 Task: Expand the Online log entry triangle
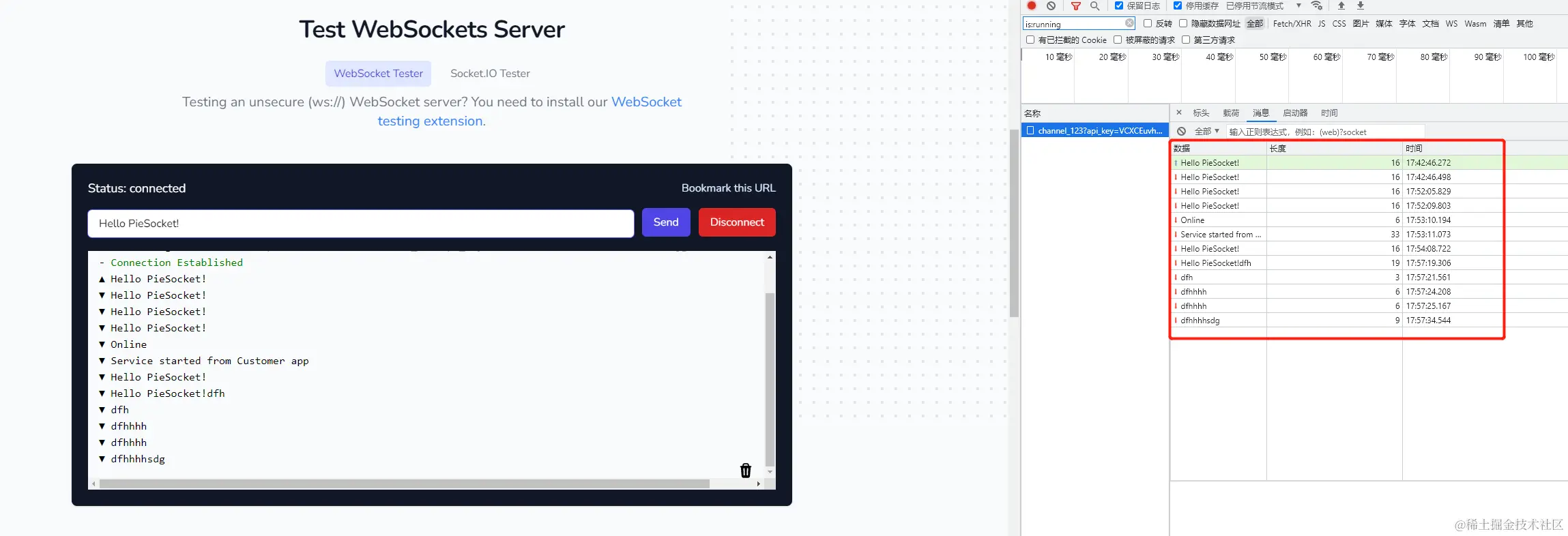(102, 344)
